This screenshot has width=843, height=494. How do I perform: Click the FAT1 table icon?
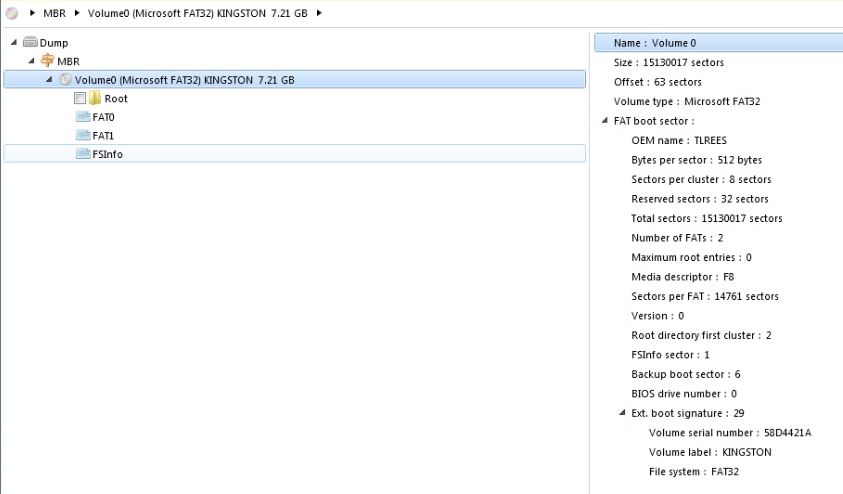pos(83,135)
